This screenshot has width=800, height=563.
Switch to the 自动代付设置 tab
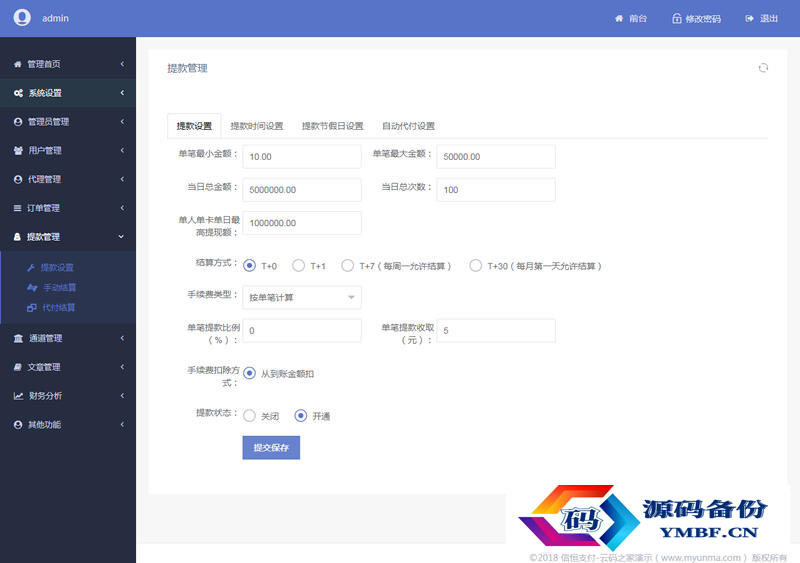click(x=409, y=126)
